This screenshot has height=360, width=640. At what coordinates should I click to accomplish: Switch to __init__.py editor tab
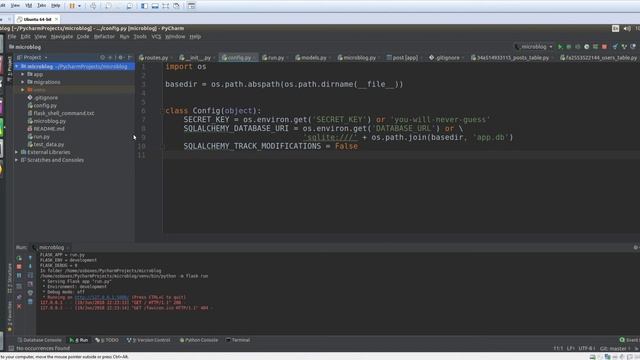[x=196, y=58]
